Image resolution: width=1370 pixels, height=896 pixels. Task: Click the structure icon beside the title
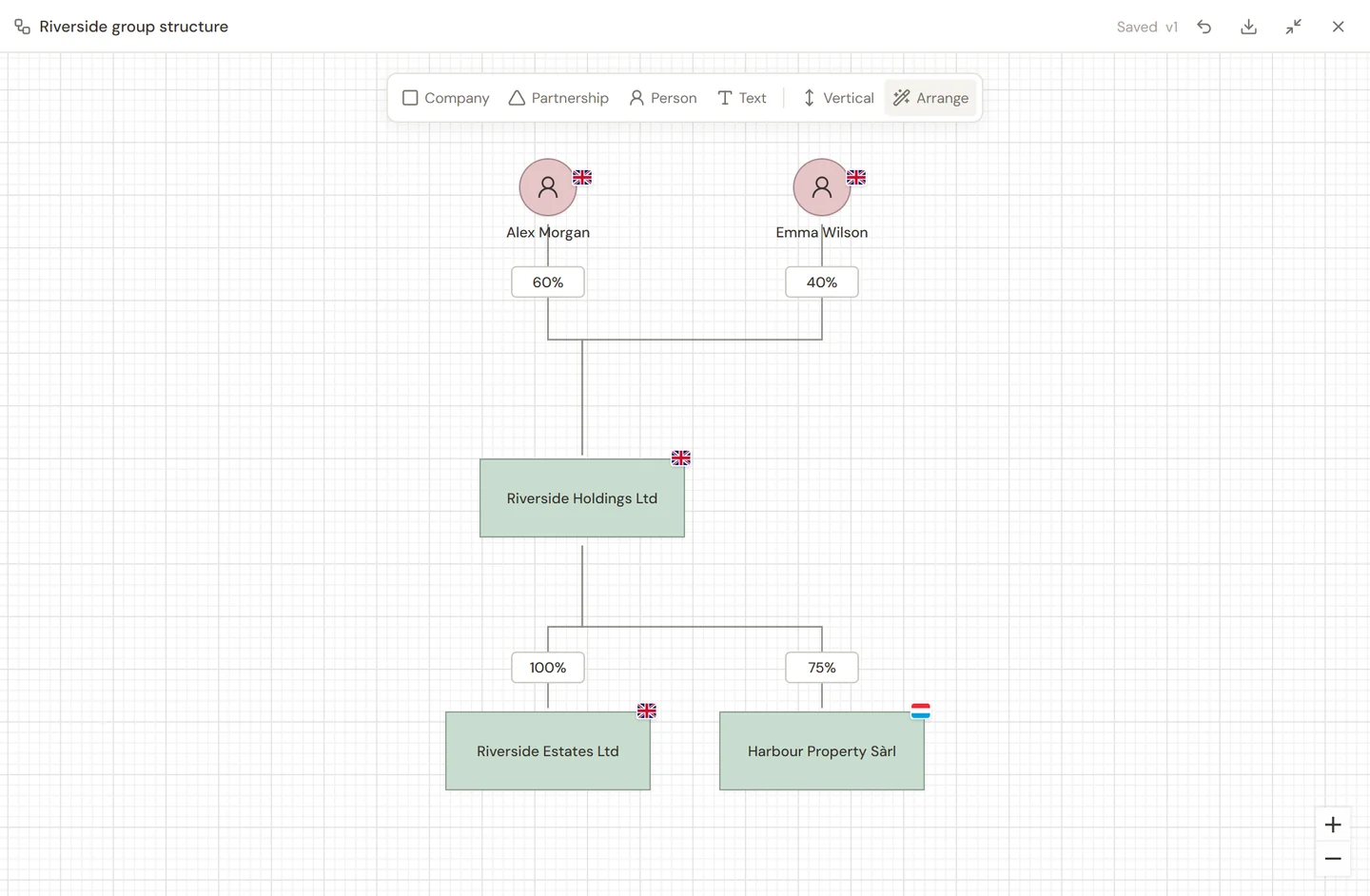[x=22, y=27]
